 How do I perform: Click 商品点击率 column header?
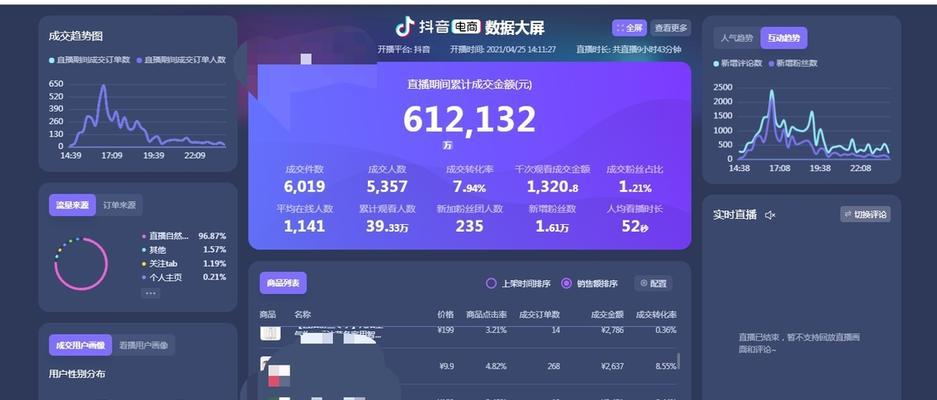coord(486,314)
